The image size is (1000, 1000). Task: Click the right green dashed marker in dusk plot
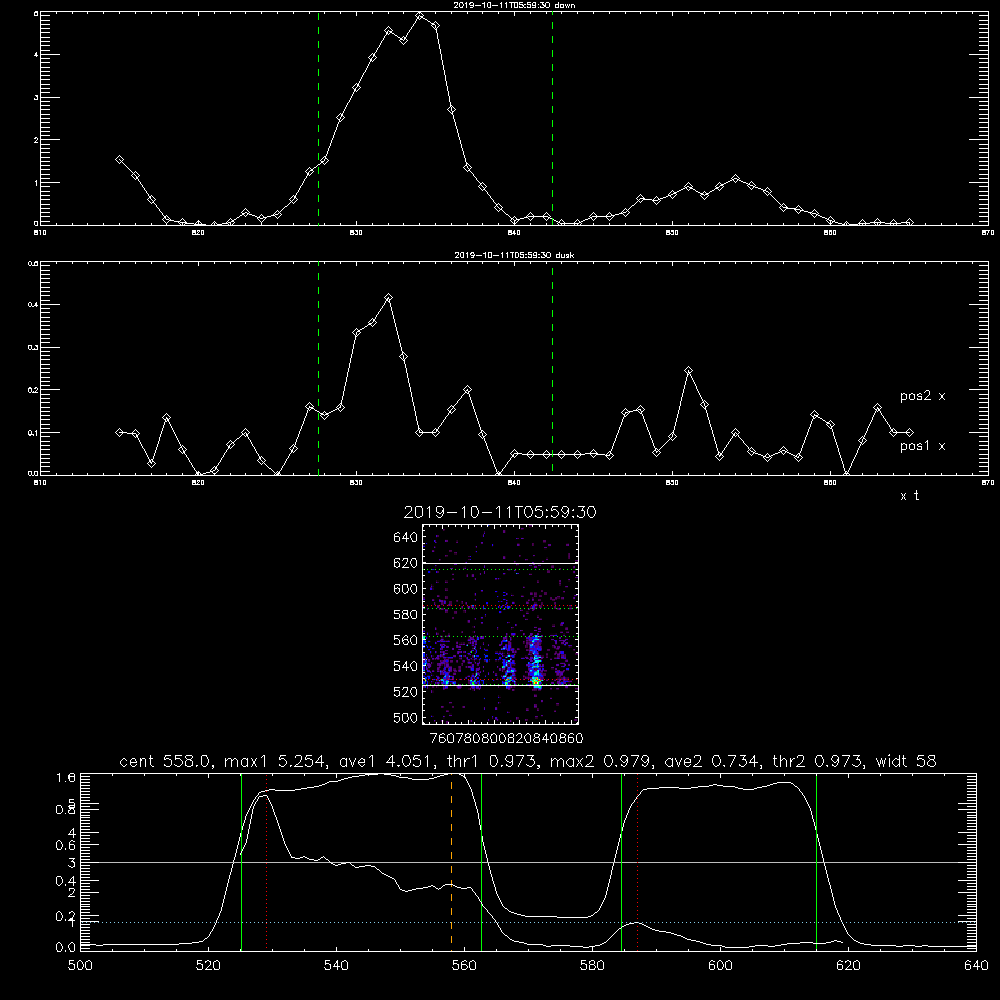552,369
